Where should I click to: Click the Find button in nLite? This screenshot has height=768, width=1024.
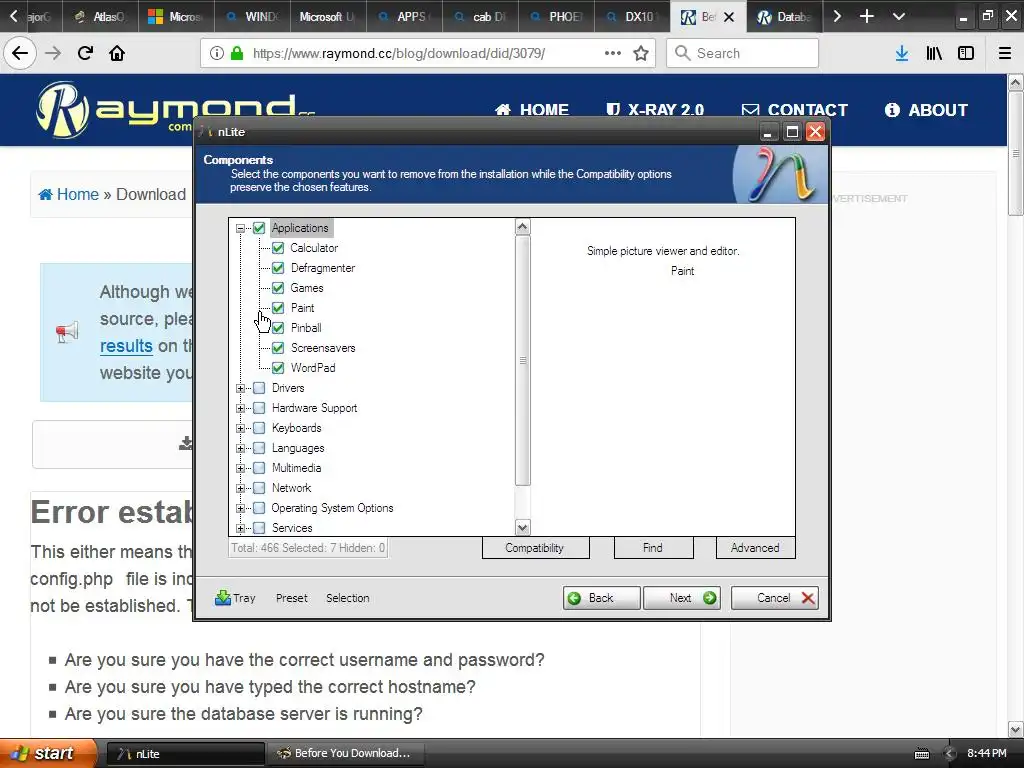[x=653, y=548]
